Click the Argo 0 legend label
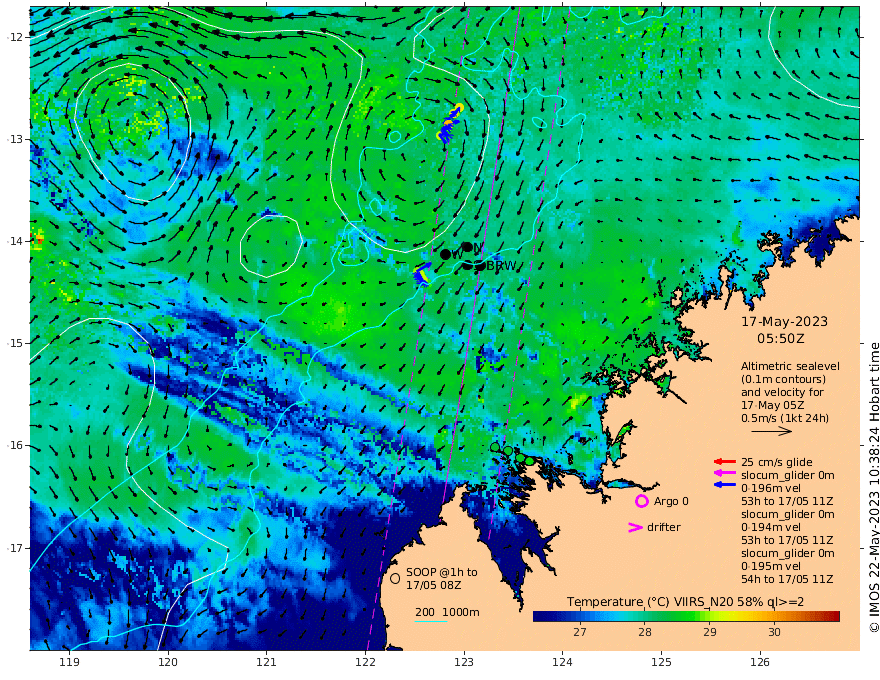Viewport: 880px width, 680px height. coord(671,501)
